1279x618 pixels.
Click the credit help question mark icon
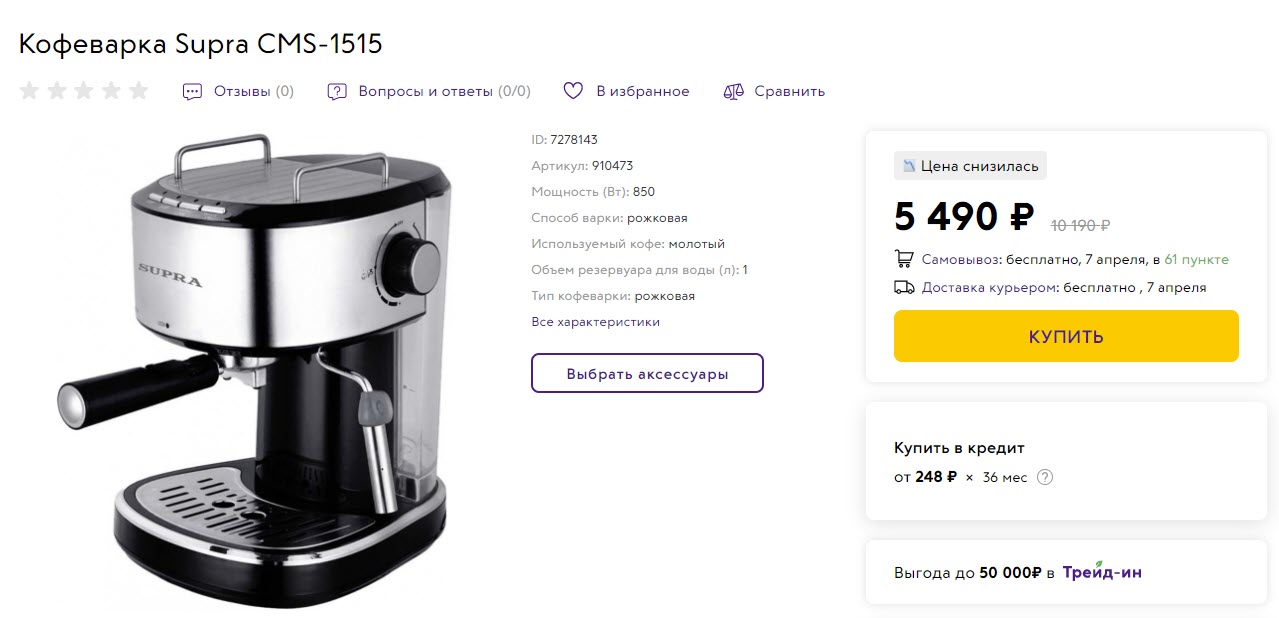(1045, 477)
